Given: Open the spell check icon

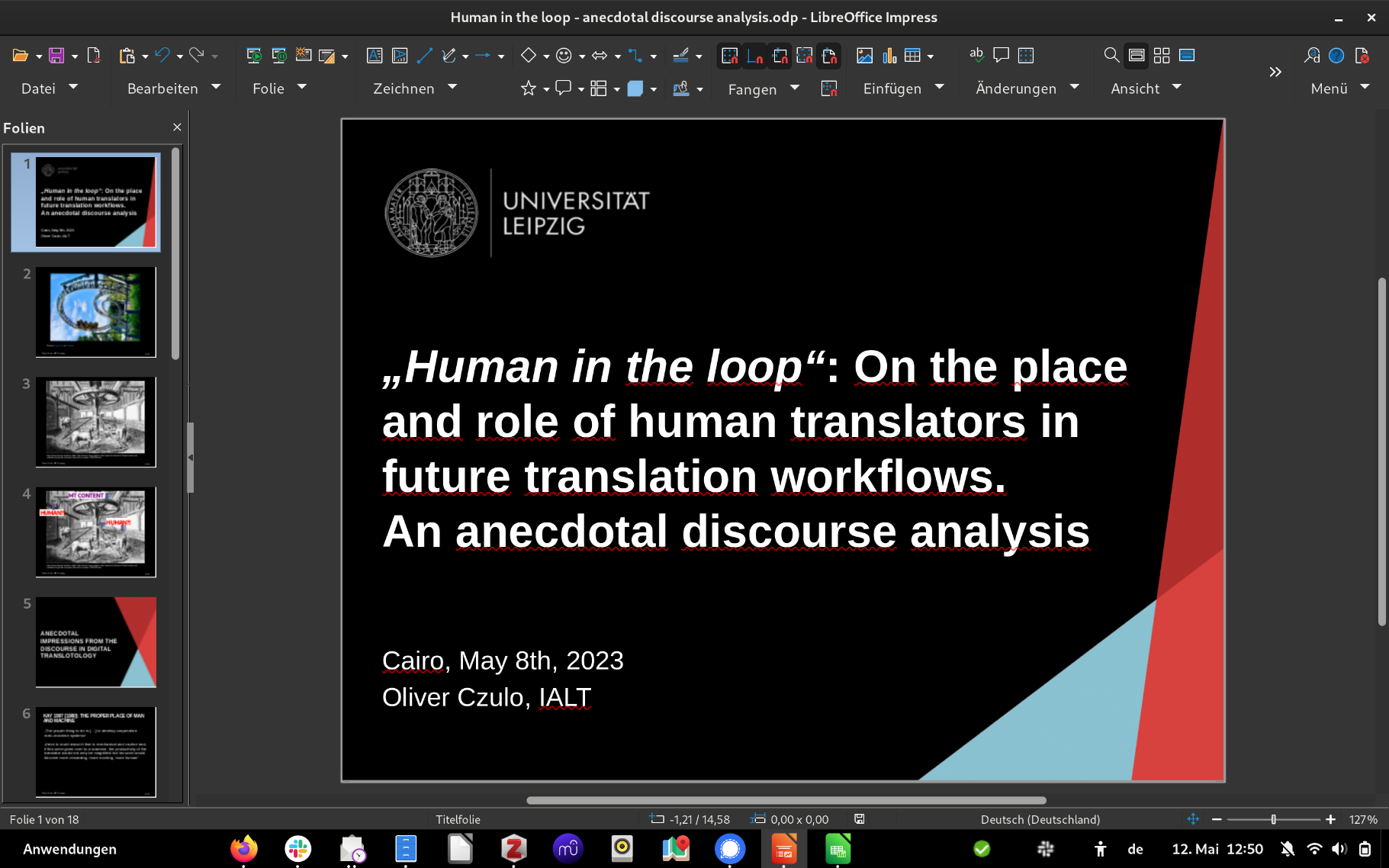Looking at the screenshot, I should [976, 56].
